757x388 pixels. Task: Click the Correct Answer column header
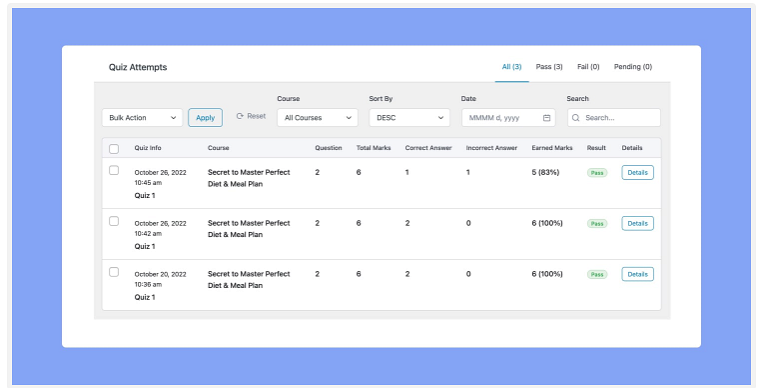428,148
